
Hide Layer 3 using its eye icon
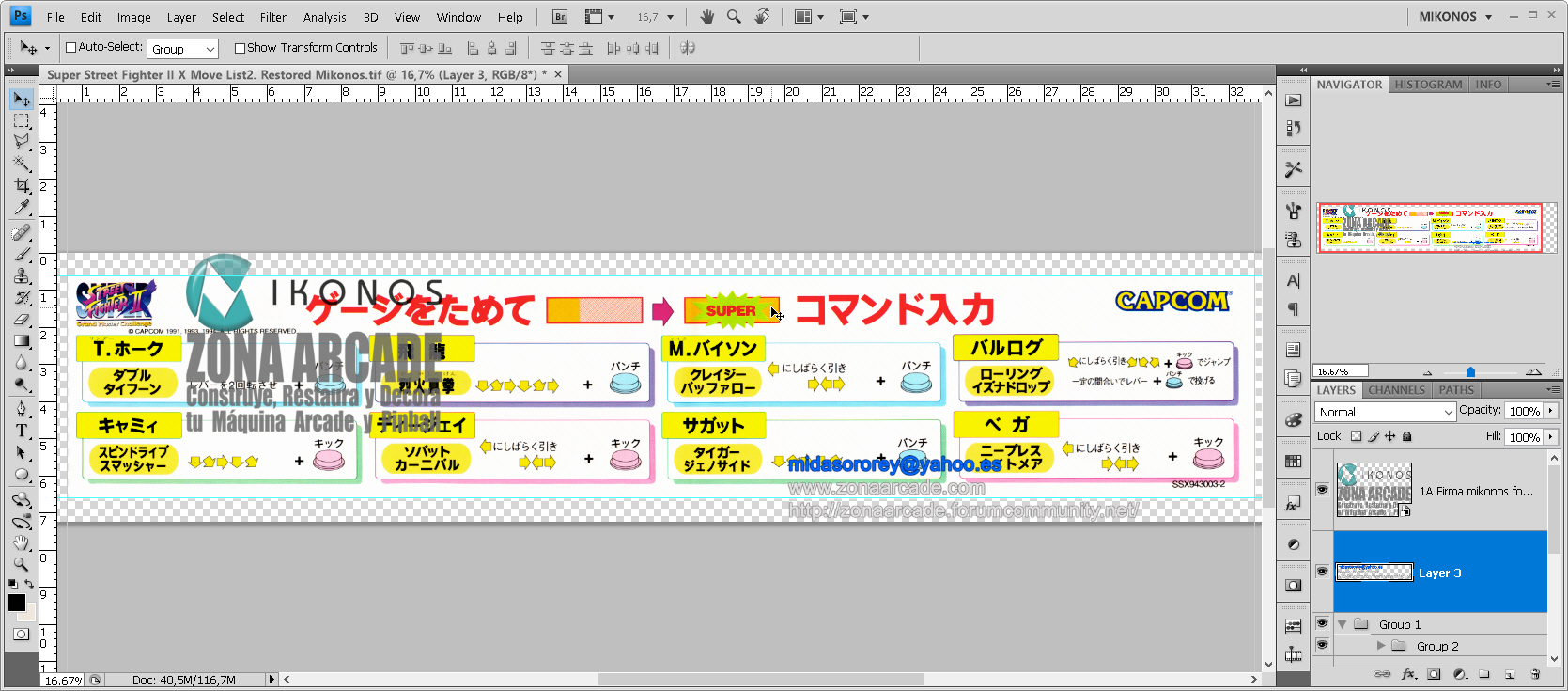1322,572
